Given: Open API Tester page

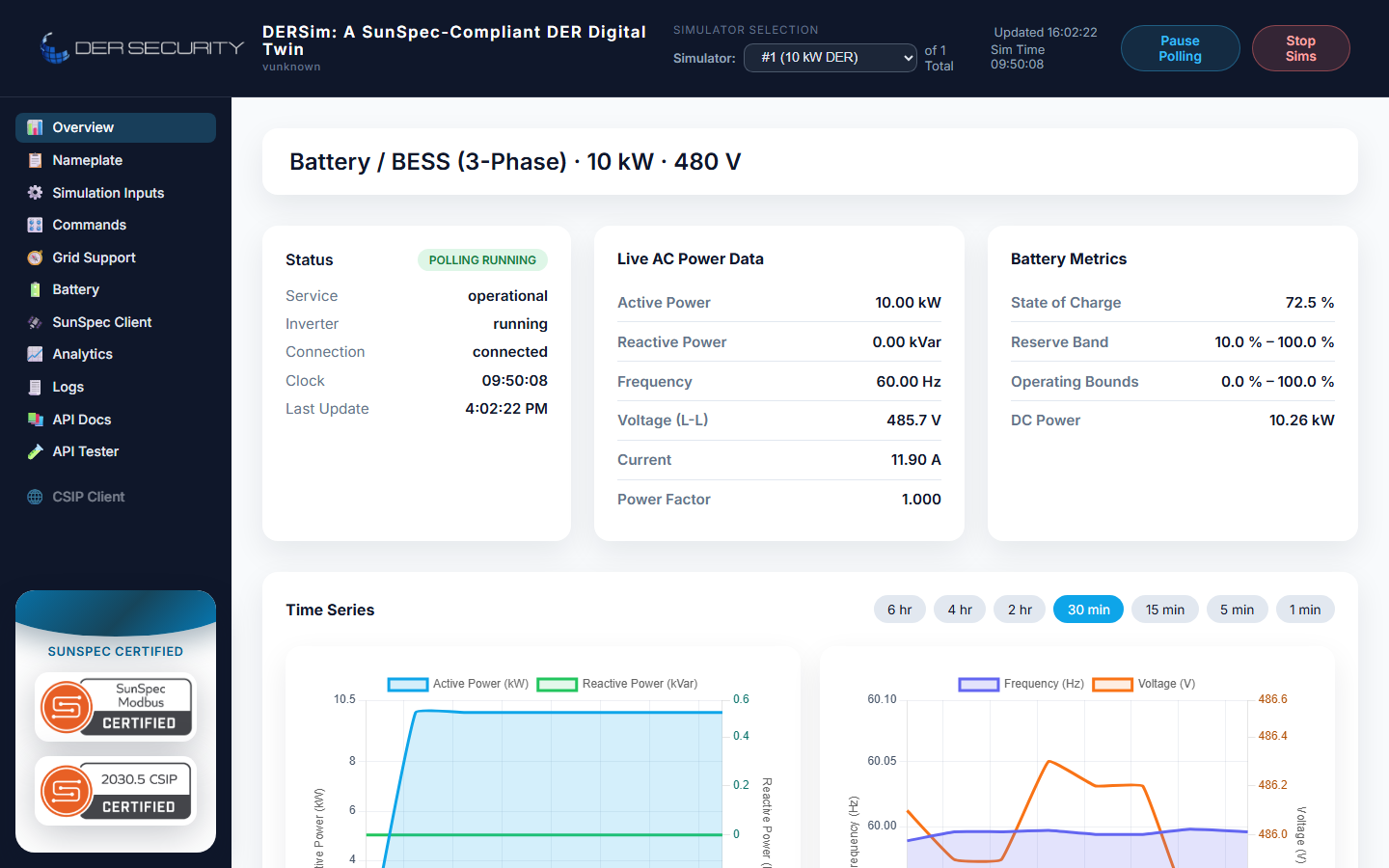Looking at the screenshot, I should tap(116, 451).
